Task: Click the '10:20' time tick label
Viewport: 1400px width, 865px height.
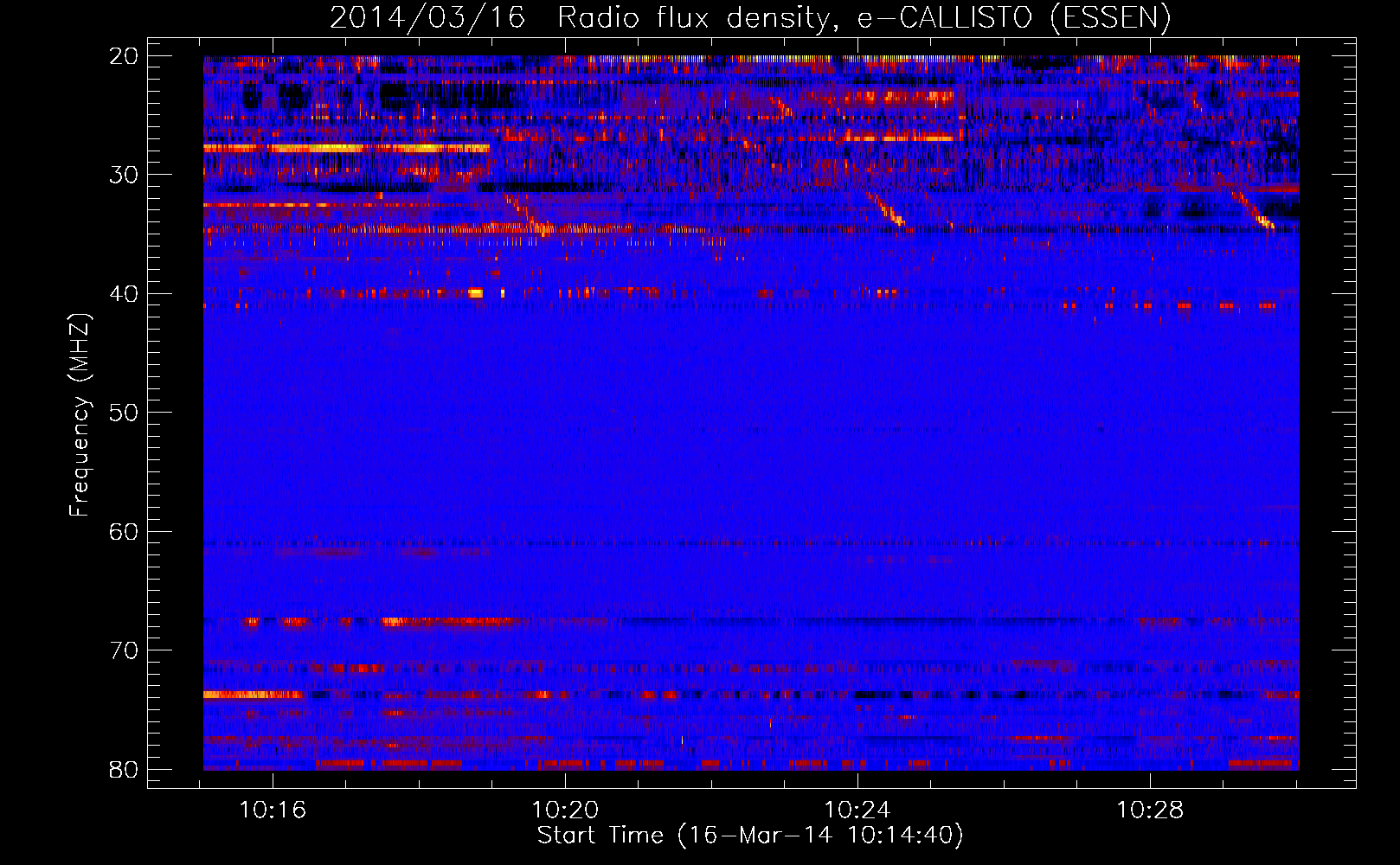Action: click(x=565, y=811)
